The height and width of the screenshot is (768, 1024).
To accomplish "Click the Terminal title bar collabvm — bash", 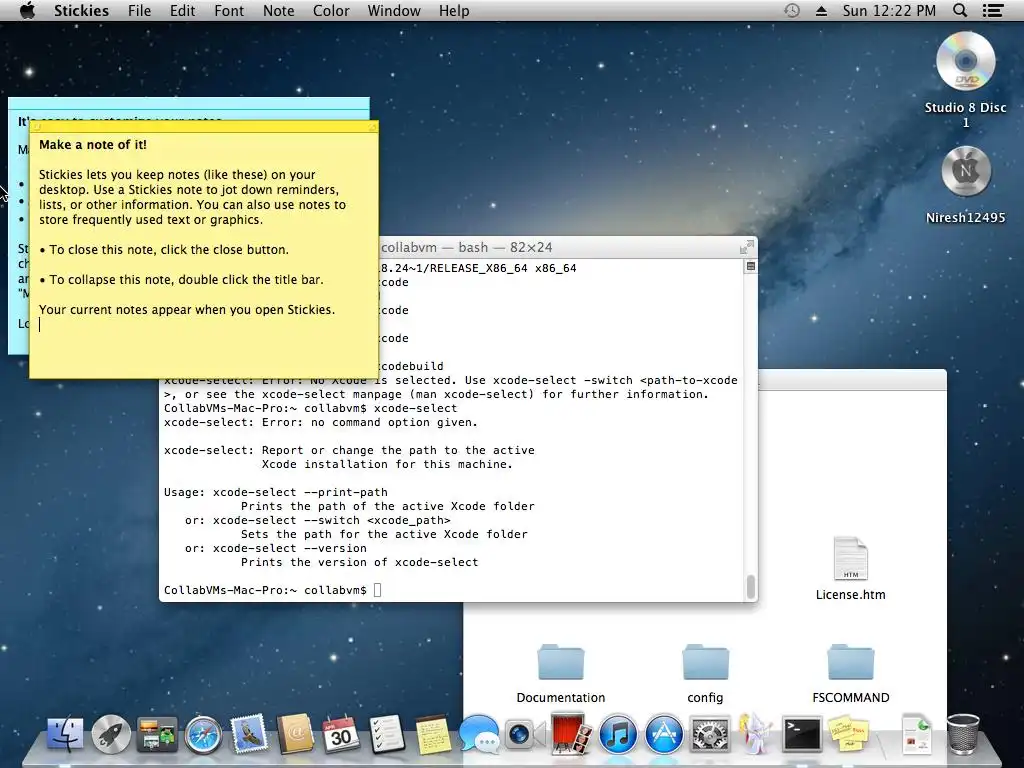I will point(466,248).
